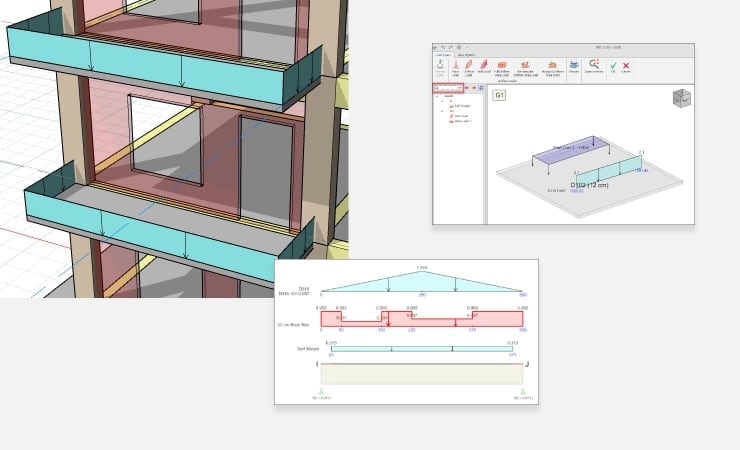Collapse the G load case tree node
This screenshot has width=740, height=450.
(442, 101)
